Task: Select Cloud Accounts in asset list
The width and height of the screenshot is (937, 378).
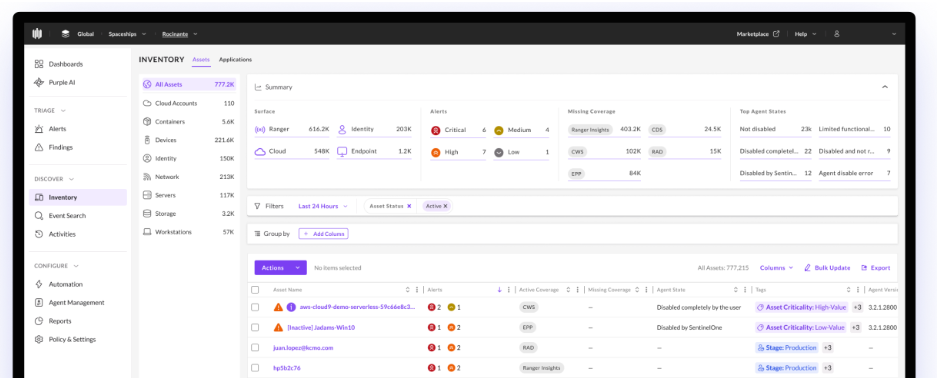Action: (188, 103)
